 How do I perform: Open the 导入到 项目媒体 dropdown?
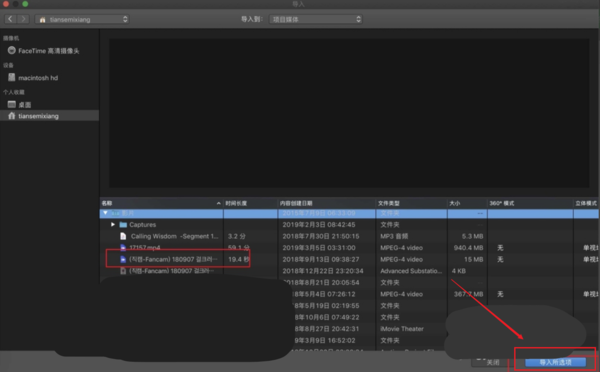(316, 19)
